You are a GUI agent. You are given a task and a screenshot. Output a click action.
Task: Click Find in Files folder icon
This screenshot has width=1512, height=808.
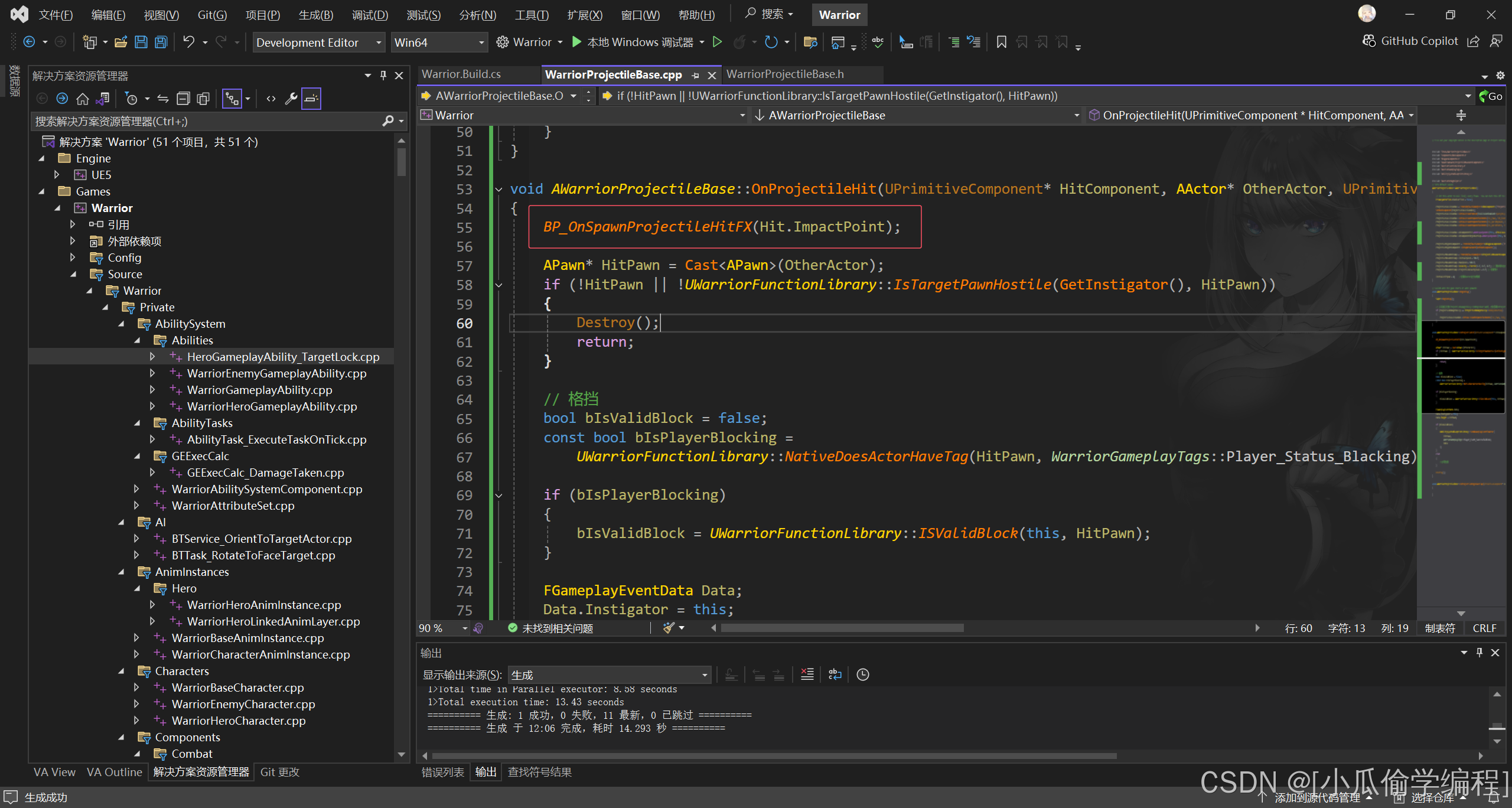(x=810, y=42)
